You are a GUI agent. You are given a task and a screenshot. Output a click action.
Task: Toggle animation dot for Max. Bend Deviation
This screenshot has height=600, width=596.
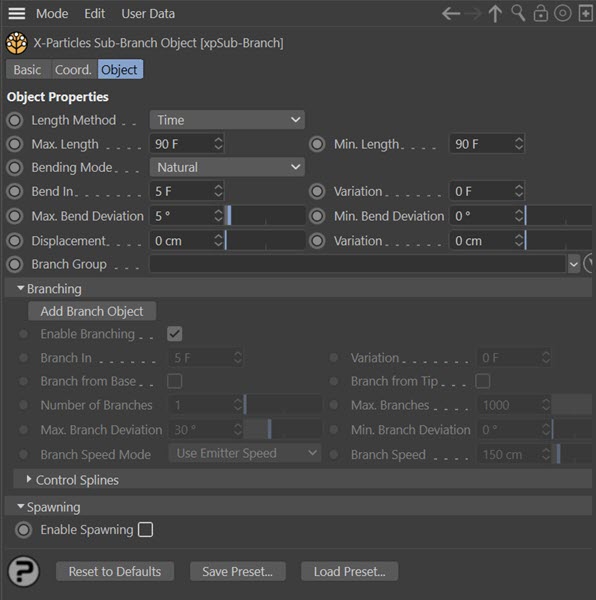pyautogui.click(x=15, y=216)
